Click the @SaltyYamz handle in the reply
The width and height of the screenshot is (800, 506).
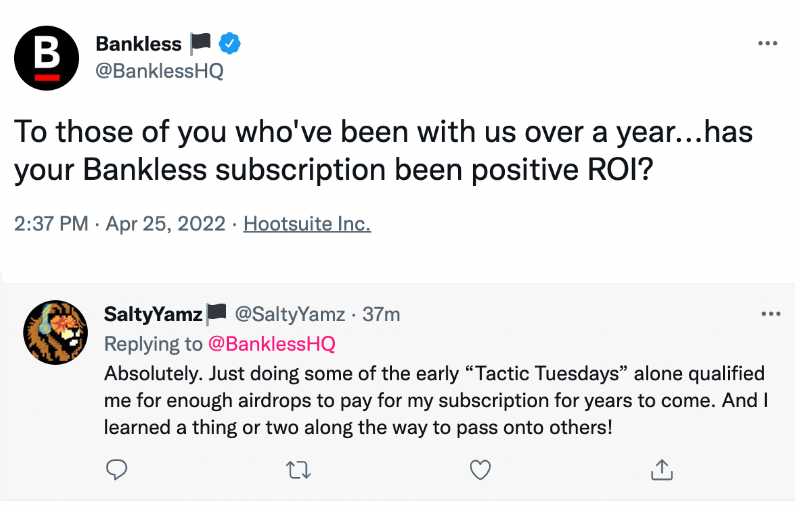[290, 314]
